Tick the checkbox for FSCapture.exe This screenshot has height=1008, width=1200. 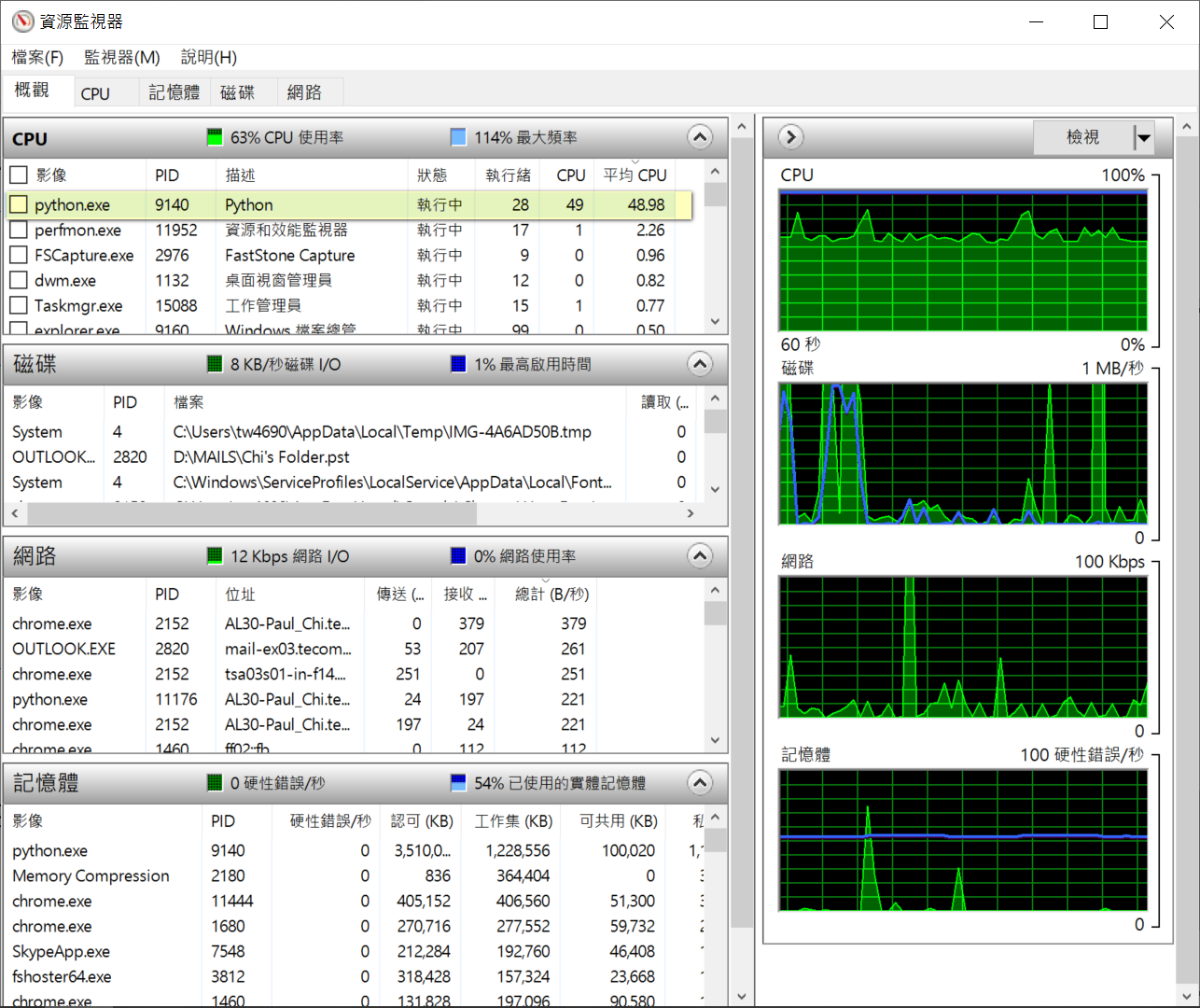click(19, 255)
